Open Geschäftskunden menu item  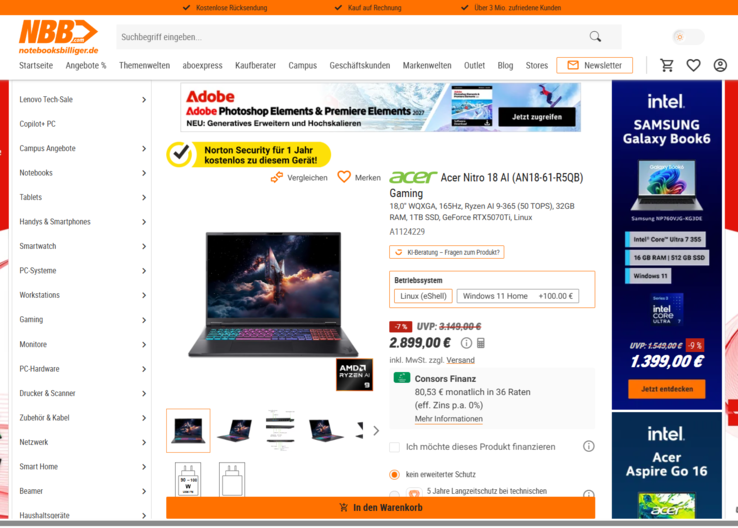point(360,65)
